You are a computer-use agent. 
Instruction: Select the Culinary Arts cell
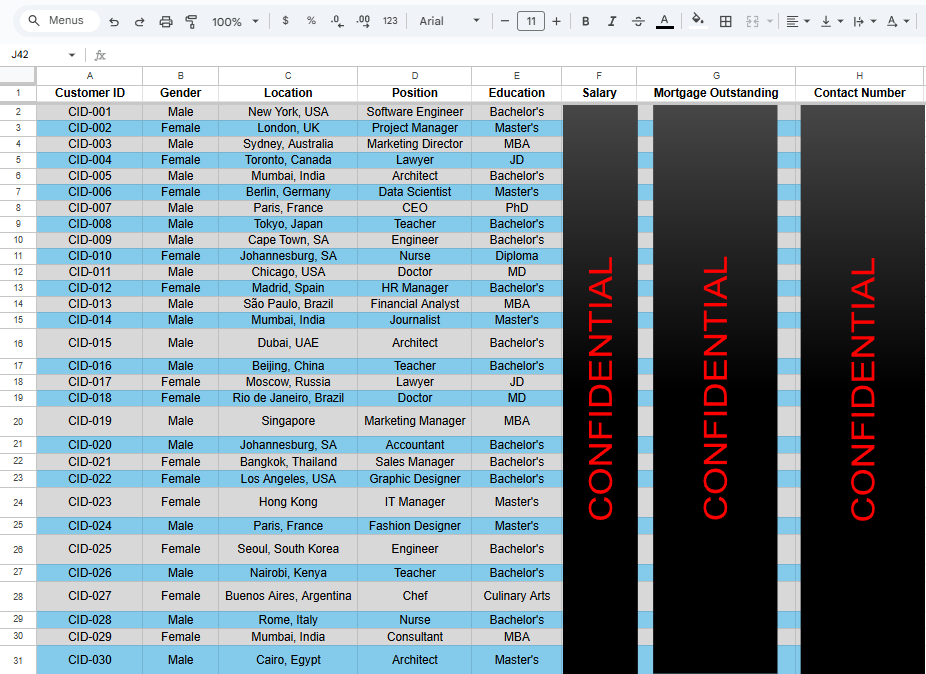(x=517, y=595)
